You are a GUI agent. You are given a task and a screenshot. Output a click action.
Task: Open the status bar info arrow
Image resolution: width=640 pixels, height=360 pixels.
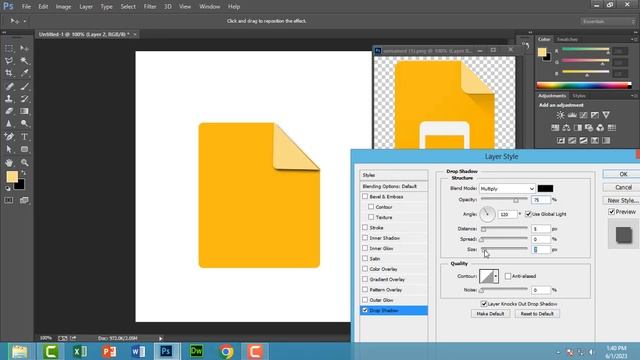tap(160, 338)
